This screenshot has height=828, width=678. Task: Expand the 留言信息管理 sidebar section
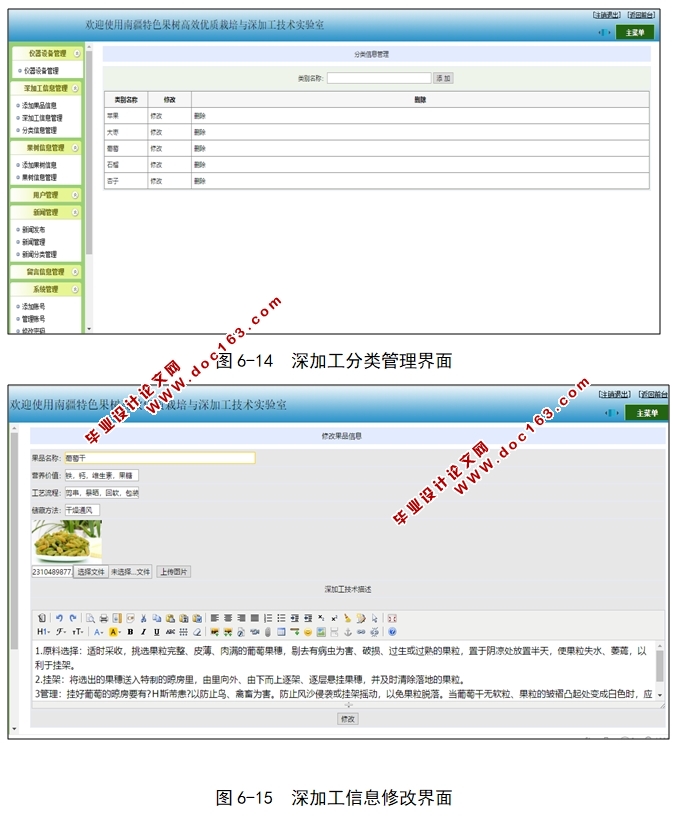pos(76,272)
